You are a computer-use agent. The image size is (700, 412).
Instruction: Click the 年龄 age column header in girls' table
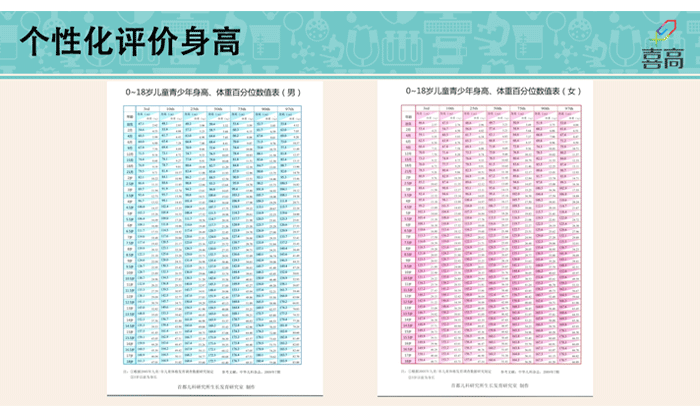(x=408, y=117)
